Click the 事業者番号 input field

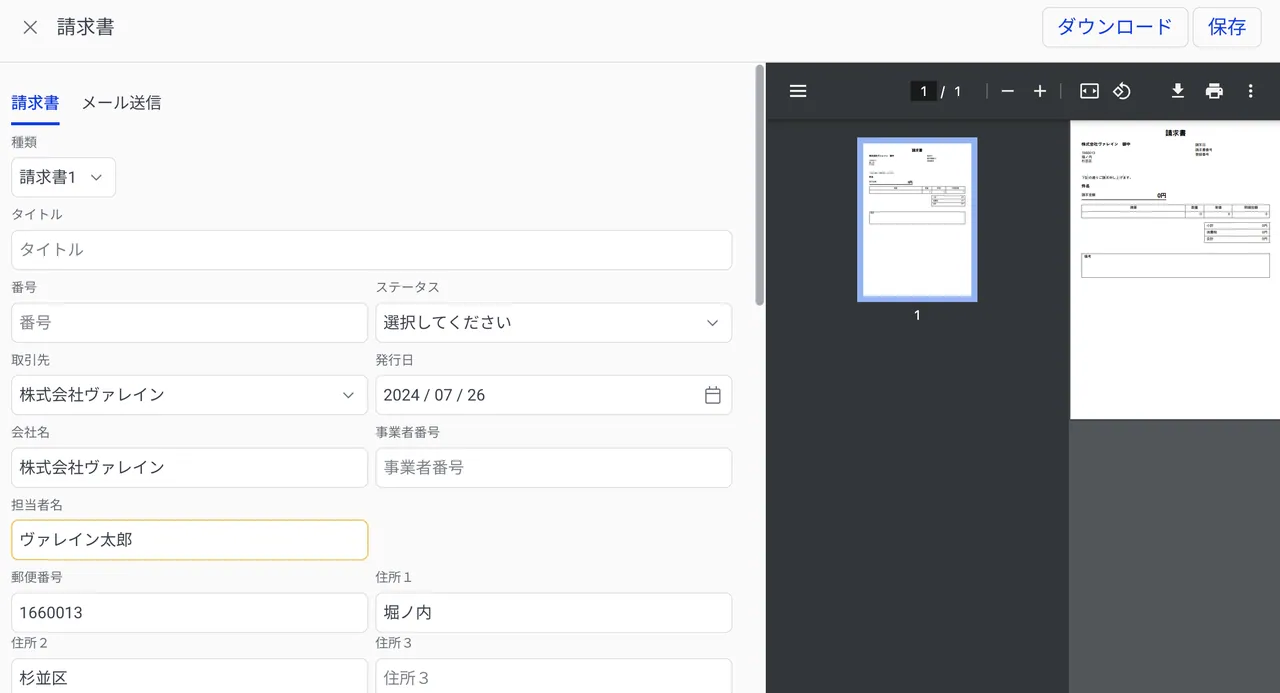[554, 468]
